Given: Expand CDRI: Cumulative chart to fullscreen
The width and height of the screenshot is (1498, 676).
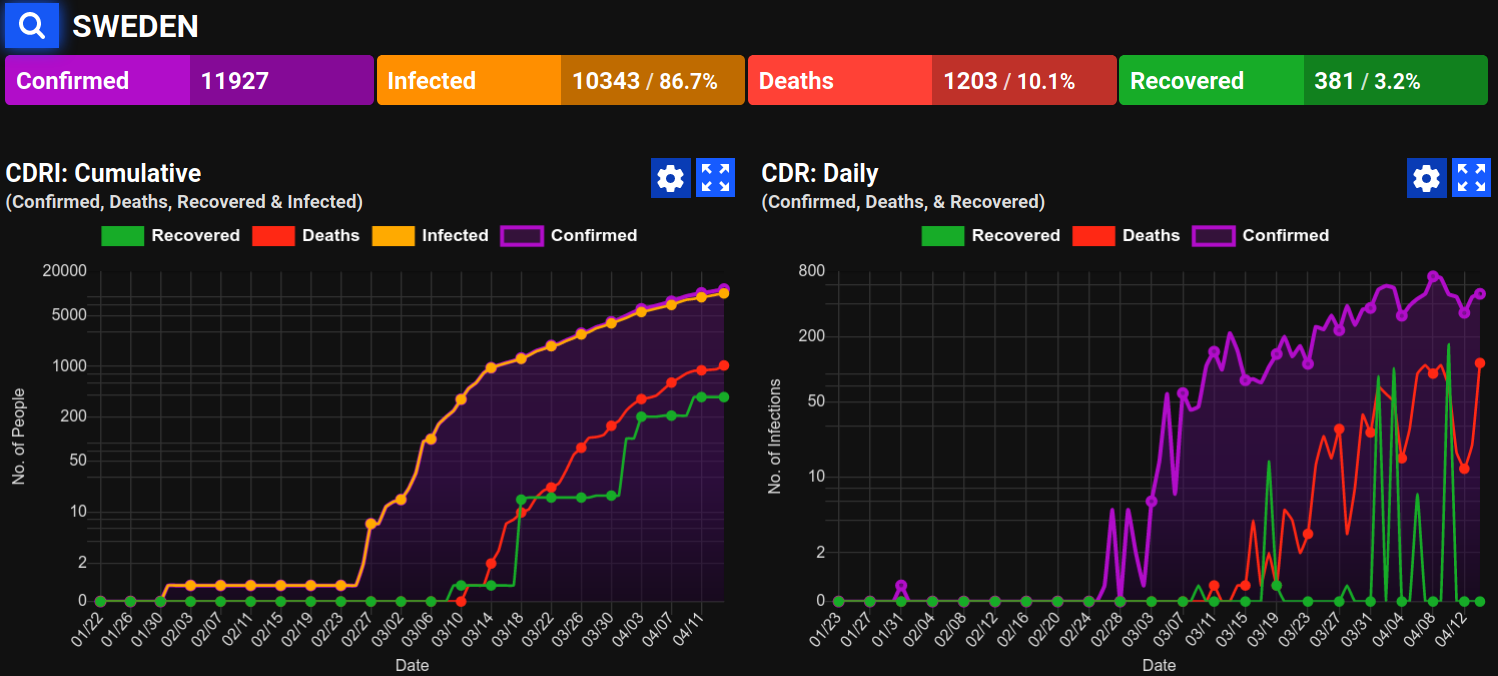Looking at the screenshot, I should point(715,178).
